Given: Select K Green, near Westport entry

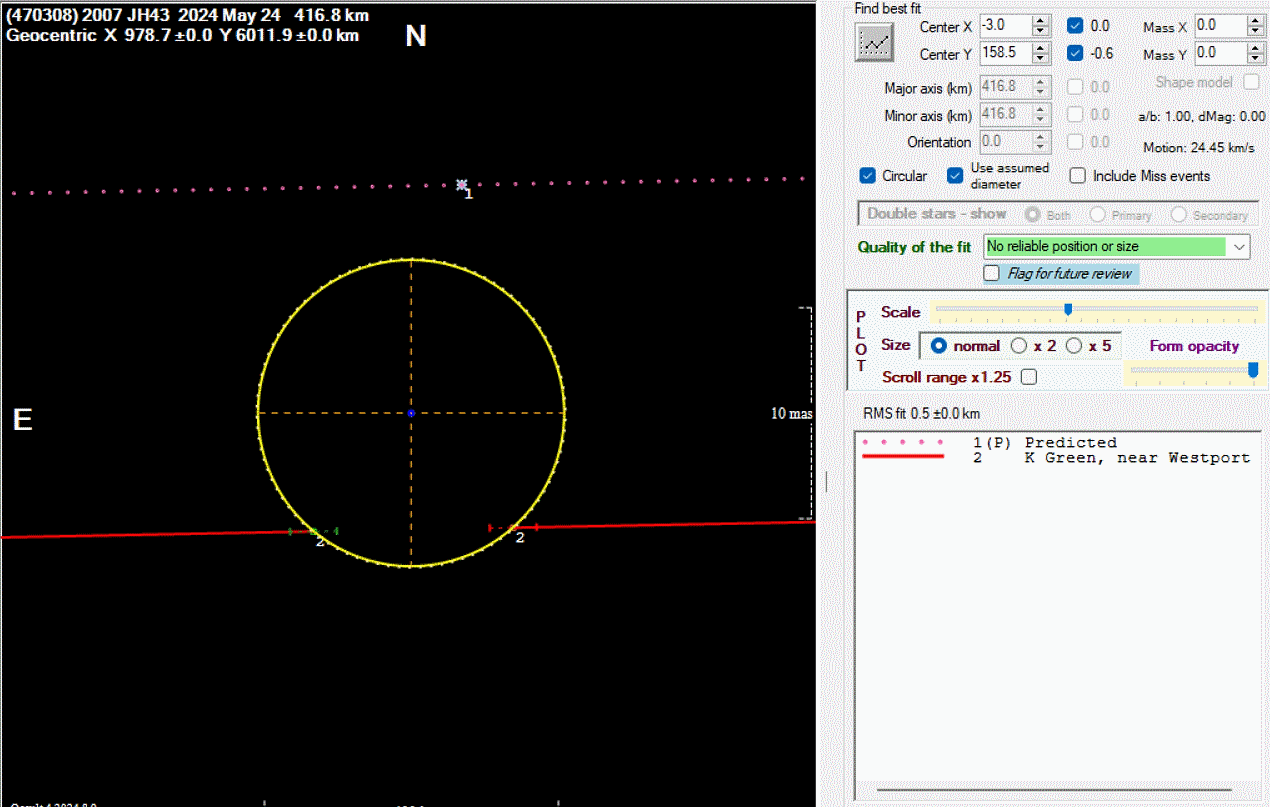Looking at the screenshot, I should point(1136,458).
